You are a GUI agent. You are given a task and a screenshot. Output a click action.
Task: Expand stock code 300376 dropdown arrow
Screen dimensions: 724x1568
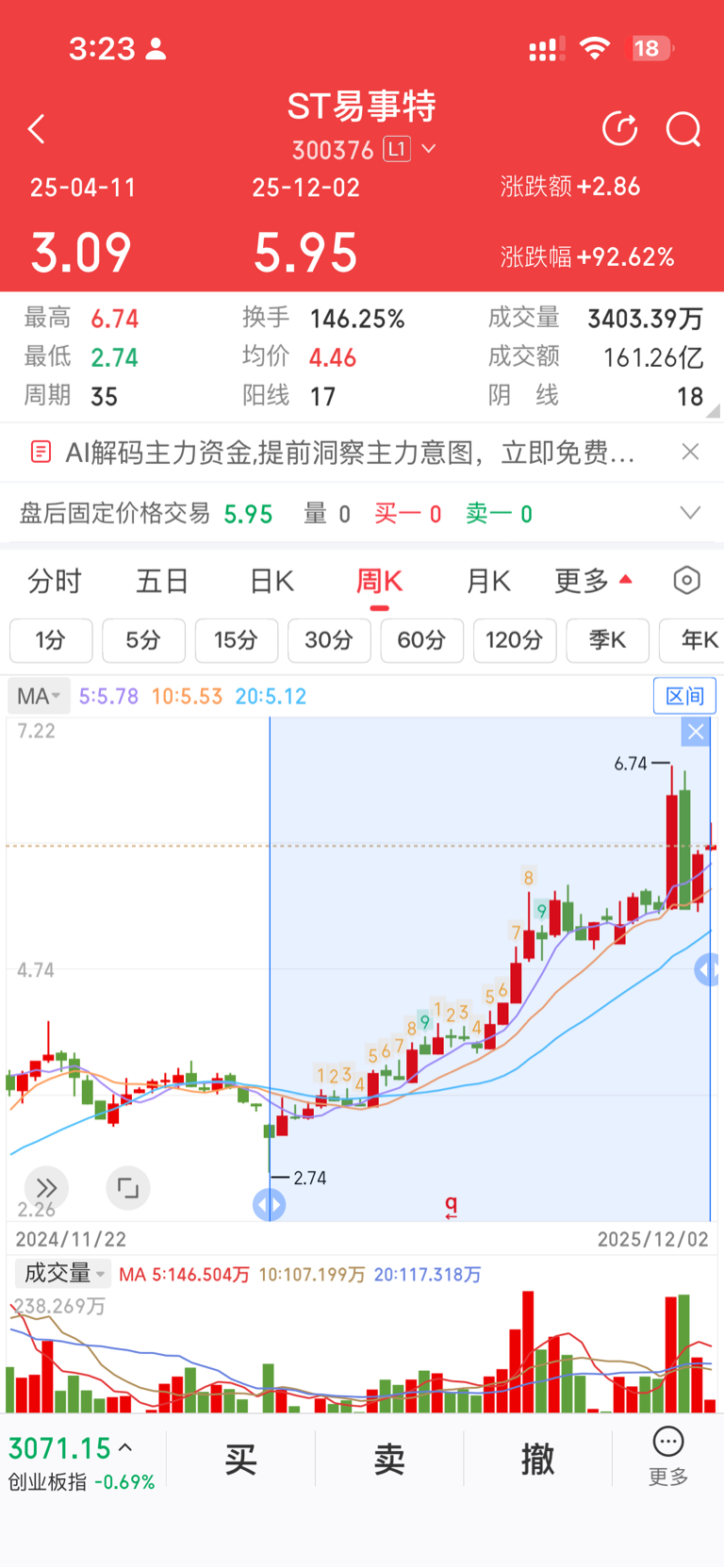coord(429,149)
